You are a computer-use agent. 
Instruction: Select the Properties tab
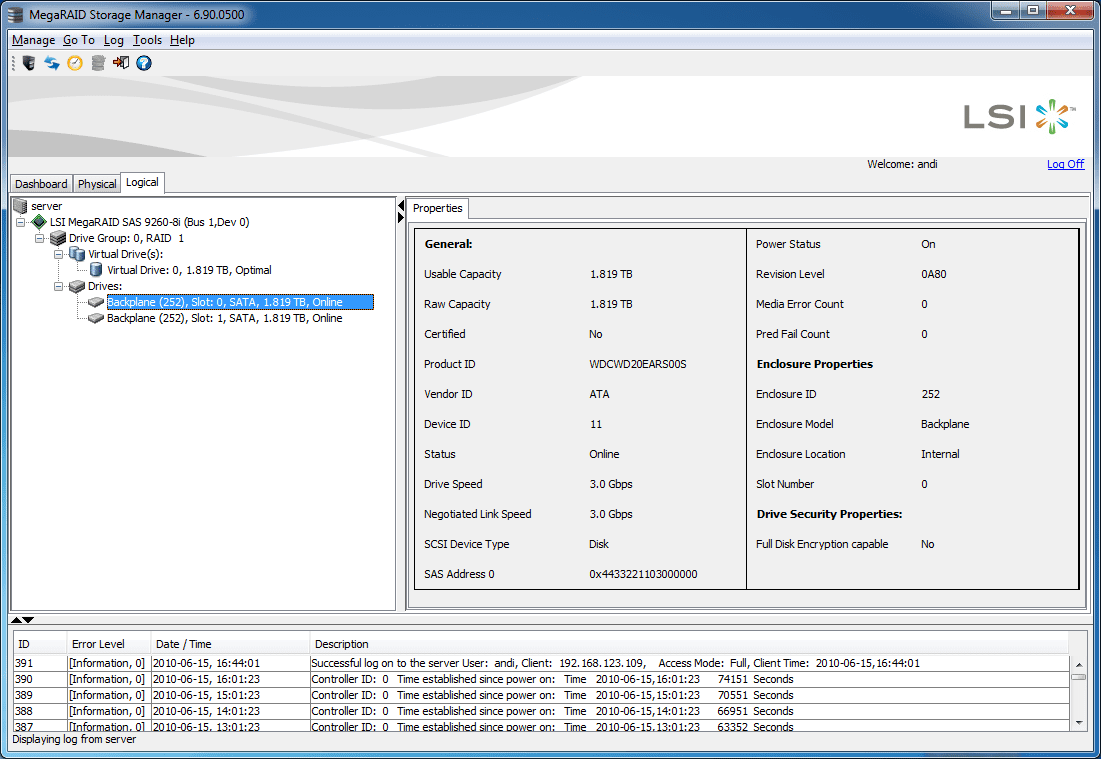click(x=437, y=209)
